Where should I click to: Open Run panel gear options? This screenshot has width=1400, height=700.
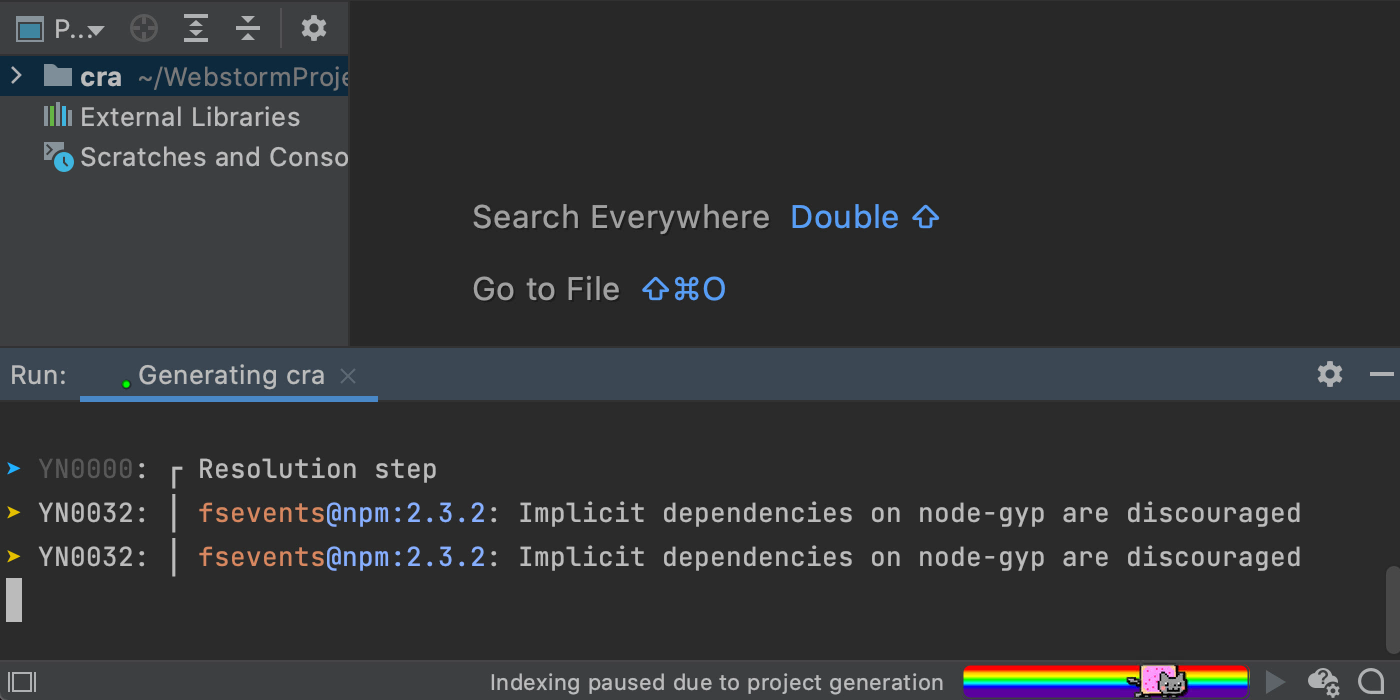click(x=1330, y=375)
